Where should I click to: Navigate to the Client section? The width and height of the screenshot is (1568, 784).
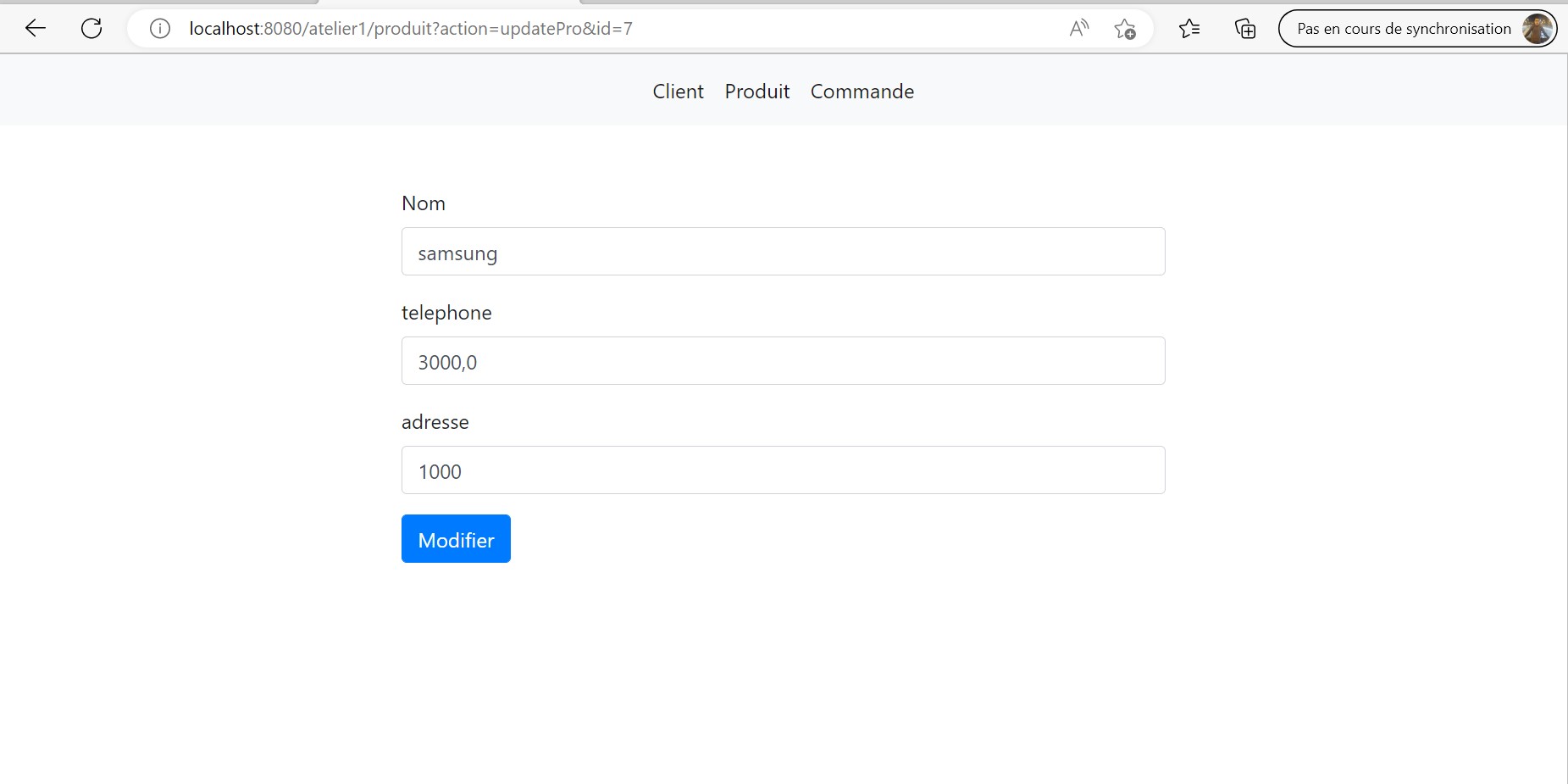click(x=678, y=92)
